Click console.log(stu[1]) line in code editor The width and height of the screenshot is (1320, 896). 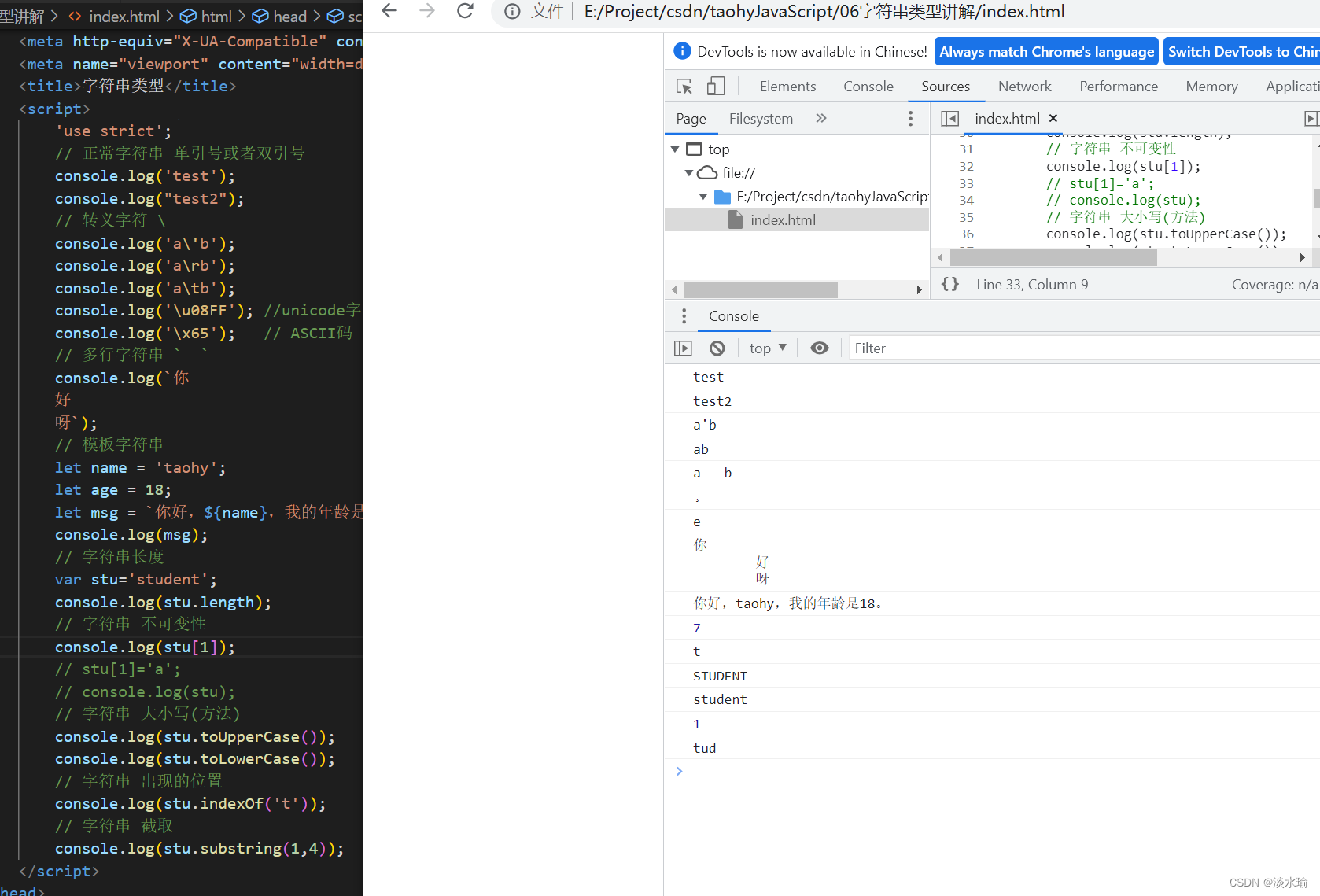(x=145, y=647)
